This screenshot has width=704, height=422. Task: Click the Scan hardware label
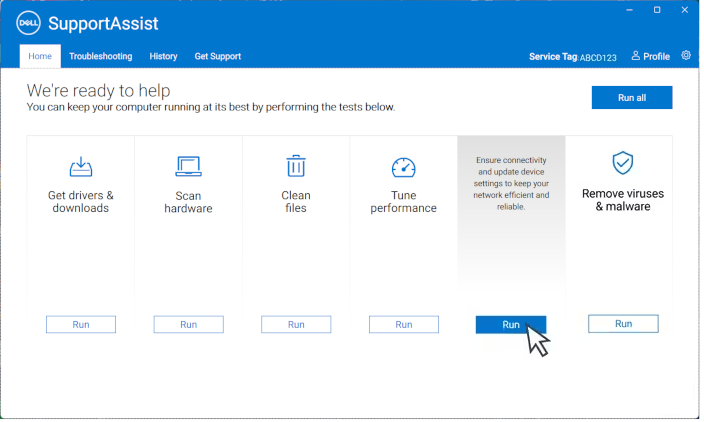[x=188, y=202]
